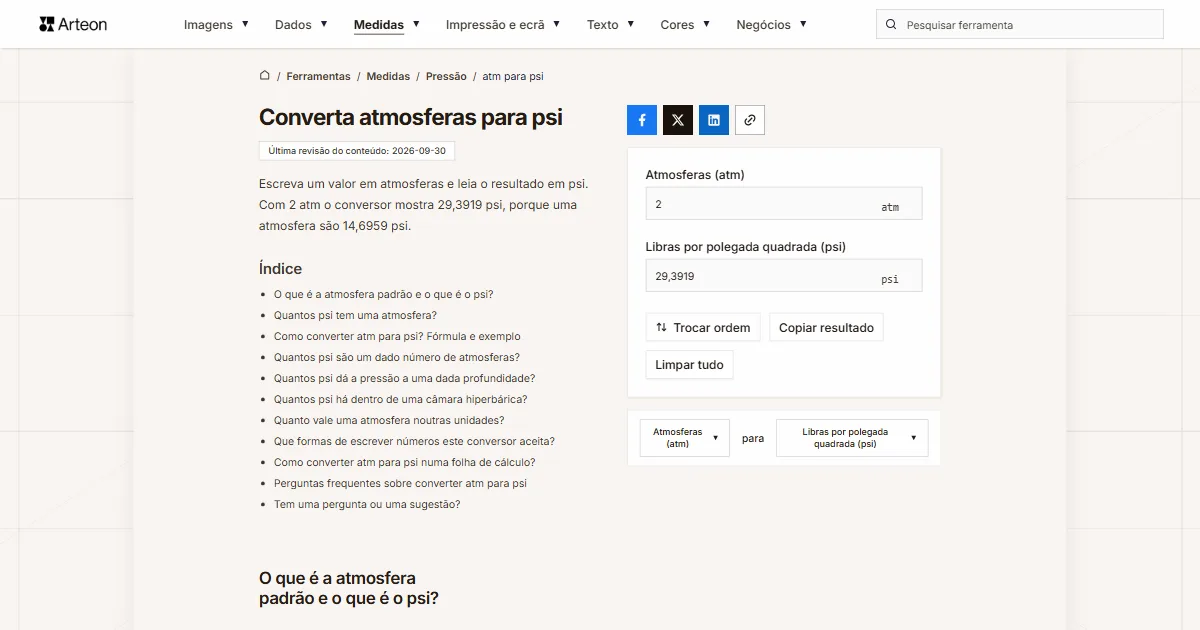The width and height of the screenshot is (1200, 630).
Task: Focus the psi result field
Action: 784,276
